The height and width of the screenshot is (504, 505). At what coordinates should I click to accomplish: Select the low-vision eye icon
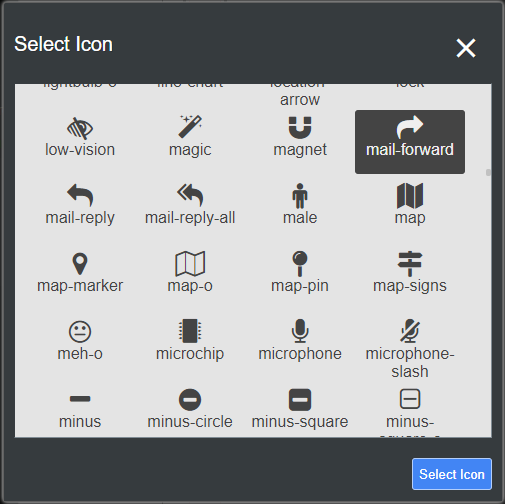[80, 128]
